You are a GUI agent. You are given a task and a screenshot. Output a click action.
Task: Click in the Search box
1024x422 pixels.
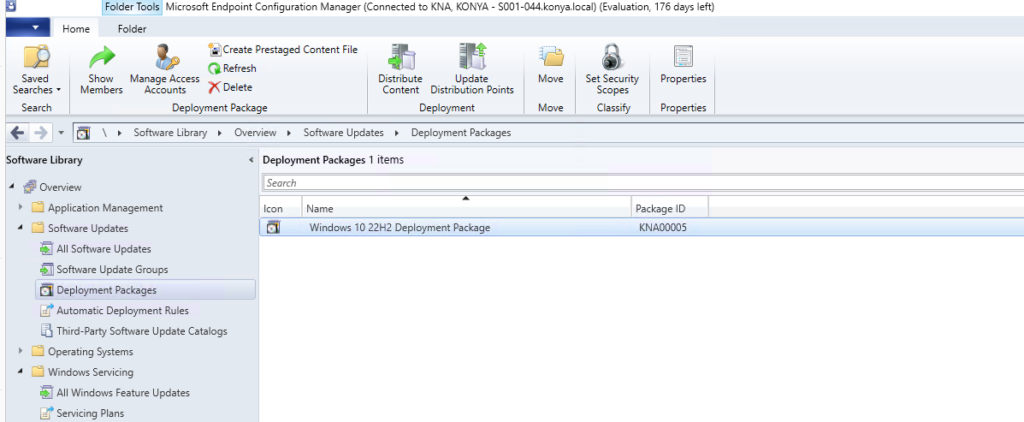pyautogui.click(x=643, y=183)
